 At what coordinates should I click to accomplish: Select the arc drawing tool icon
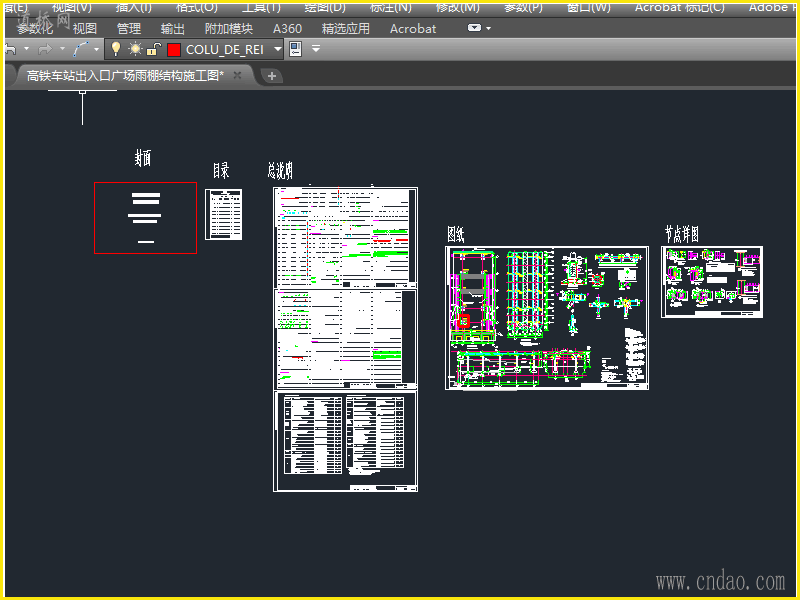tap(80, 49)
